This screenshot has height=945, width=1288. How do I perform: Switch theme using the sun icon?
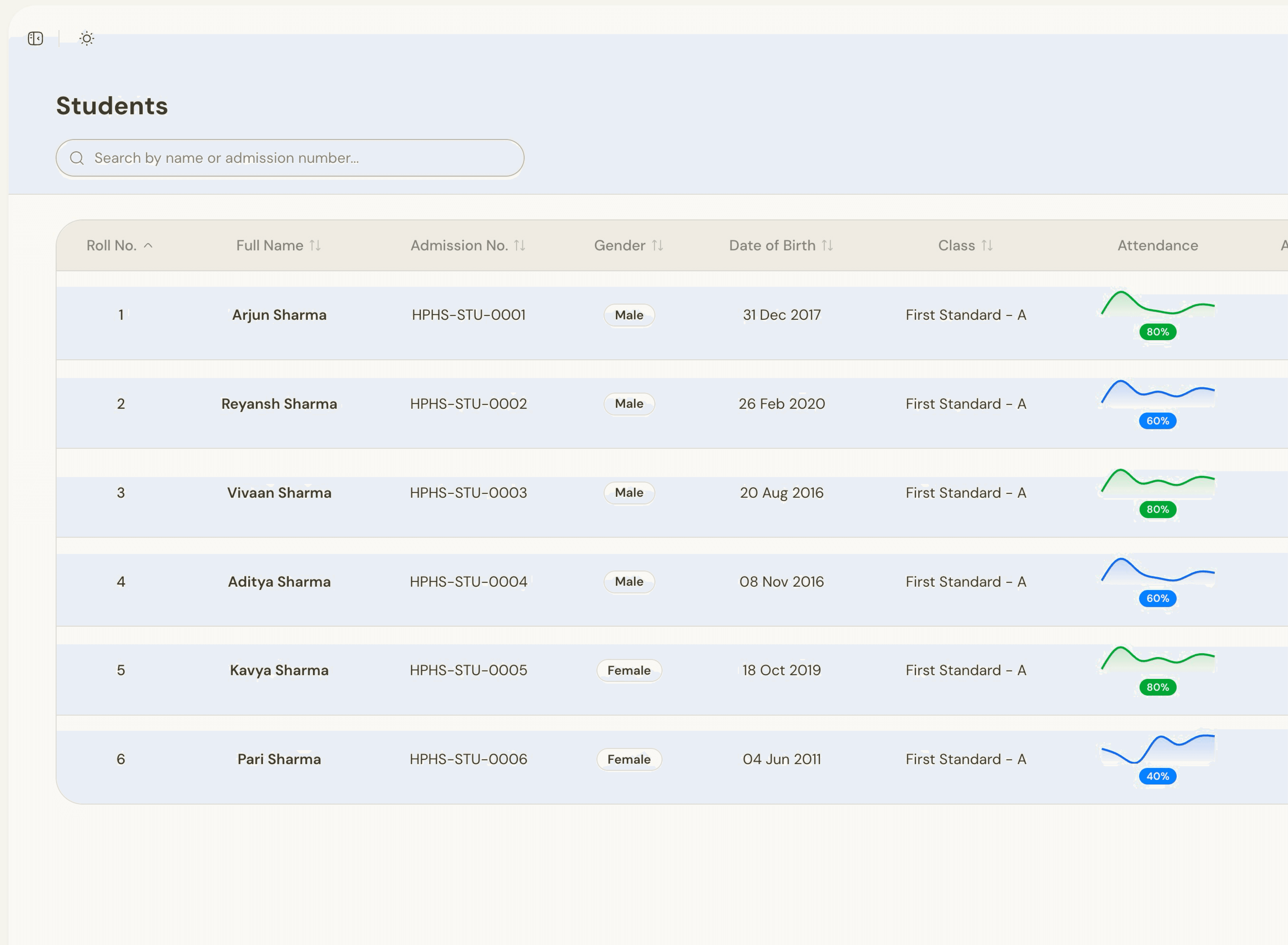[x=86, y=38]
